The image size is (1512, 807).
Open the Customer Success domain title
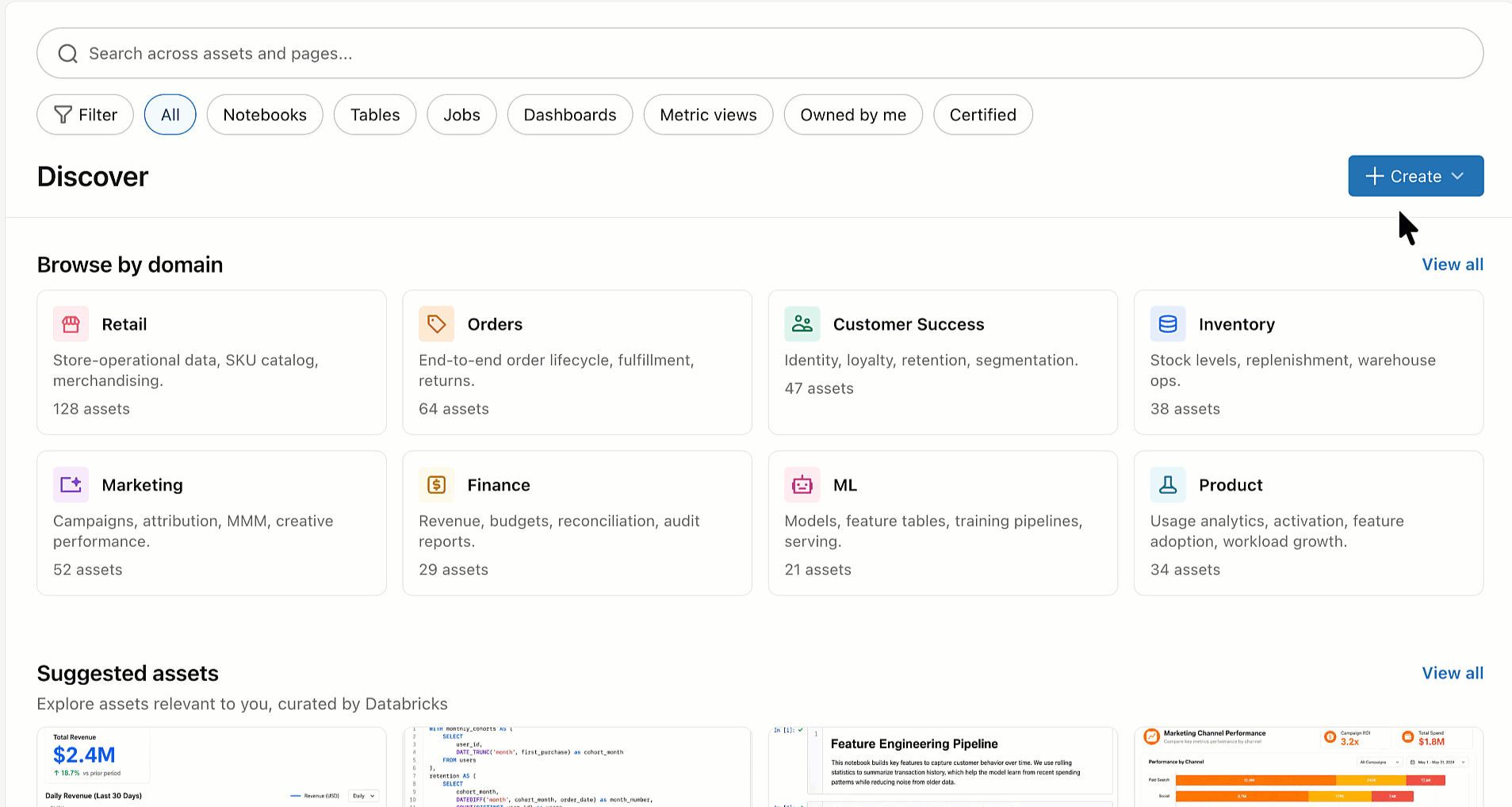pyautogui.click(x=909, y=324)
